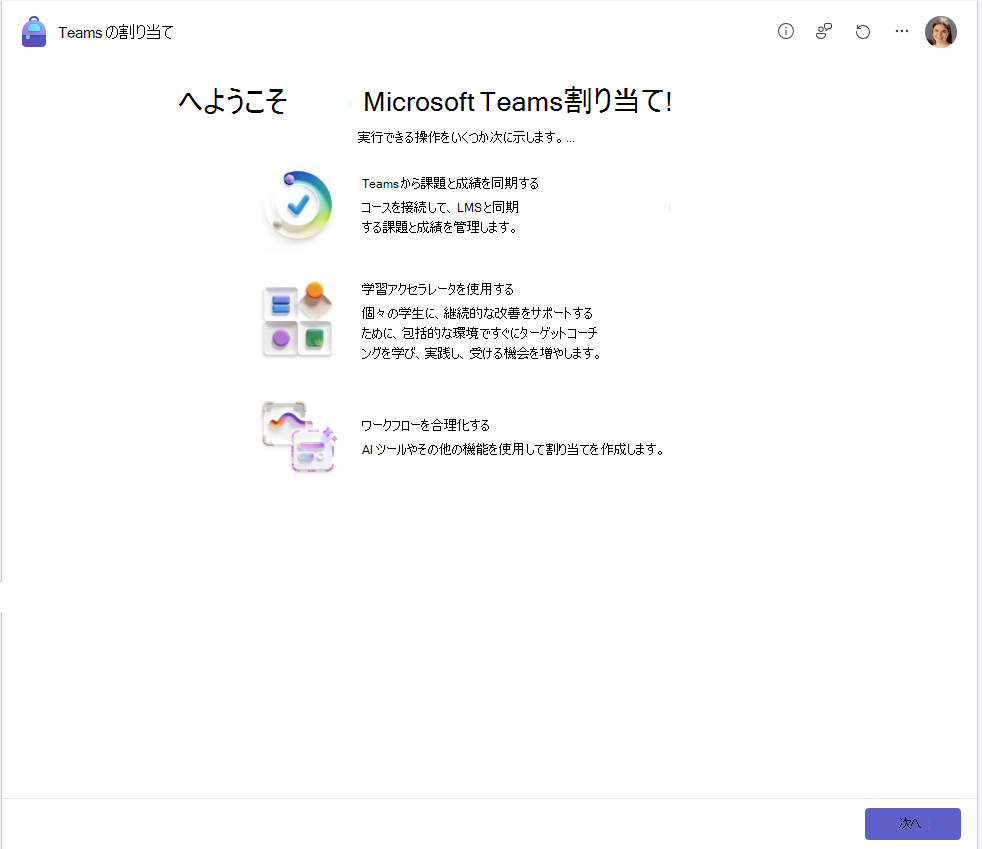Click heading 'ワークフローを合理化する'
Image resolution: width=982 pixels, height=849 pixels.
pos(425,426)
